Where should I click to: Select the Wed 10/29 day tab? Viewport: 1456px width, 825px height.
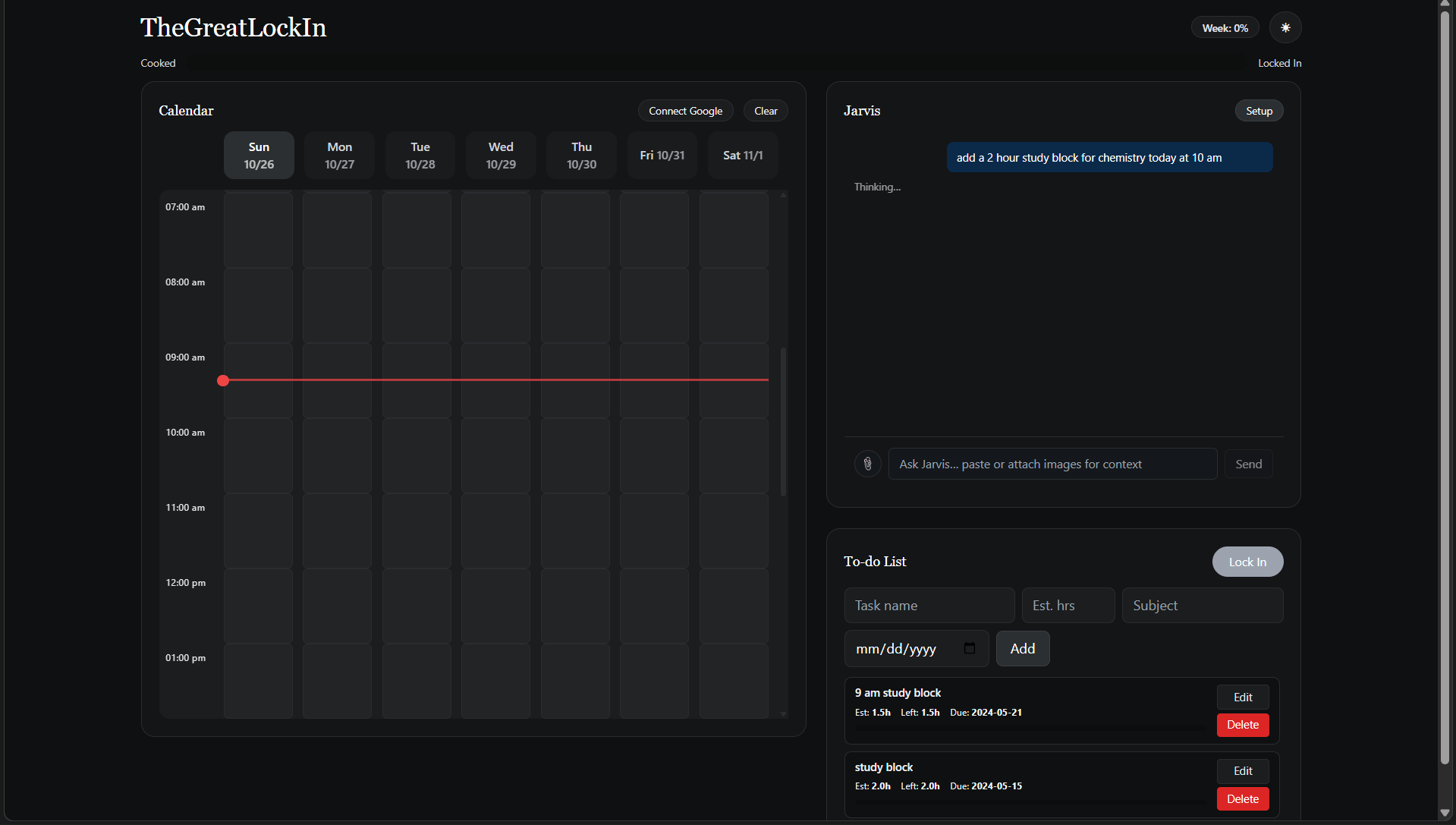[501, 156]
